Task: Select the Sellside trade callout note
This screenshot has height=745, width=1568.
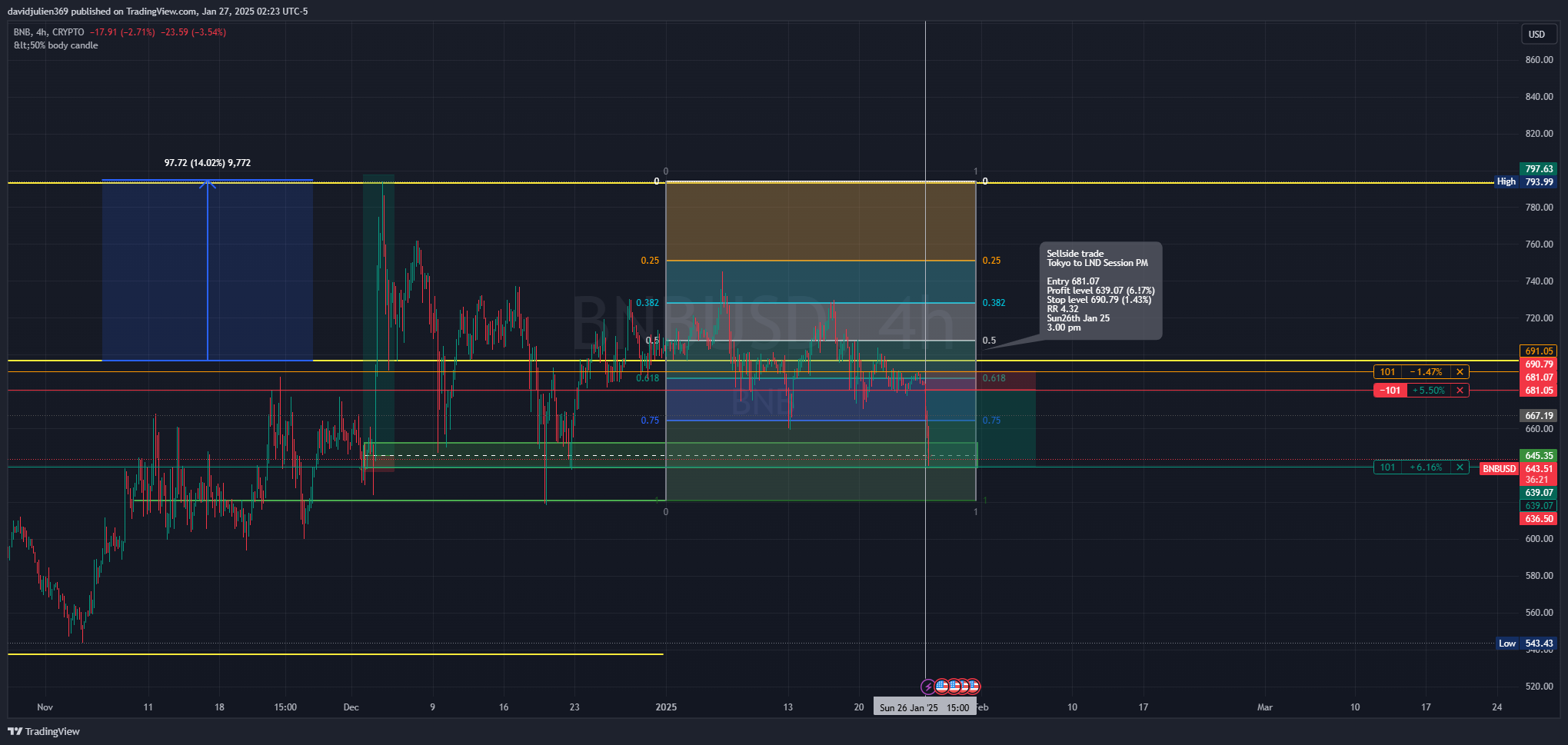Action: click(x=1100, y=291)
